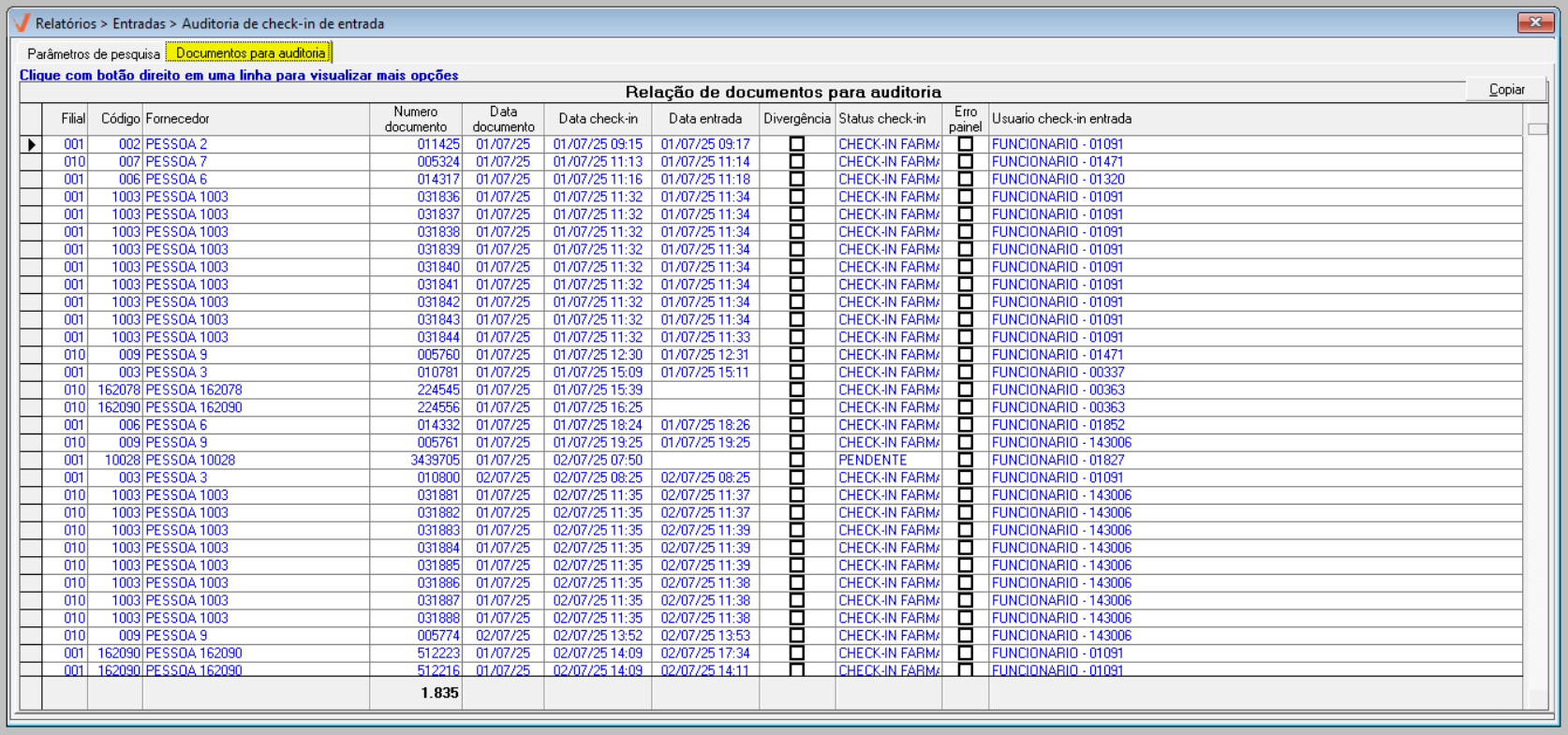Open the Documentos para auditoria tab
Image resolution: width=1568 pixels, height=735 pixels.
(x=250, y=53)
